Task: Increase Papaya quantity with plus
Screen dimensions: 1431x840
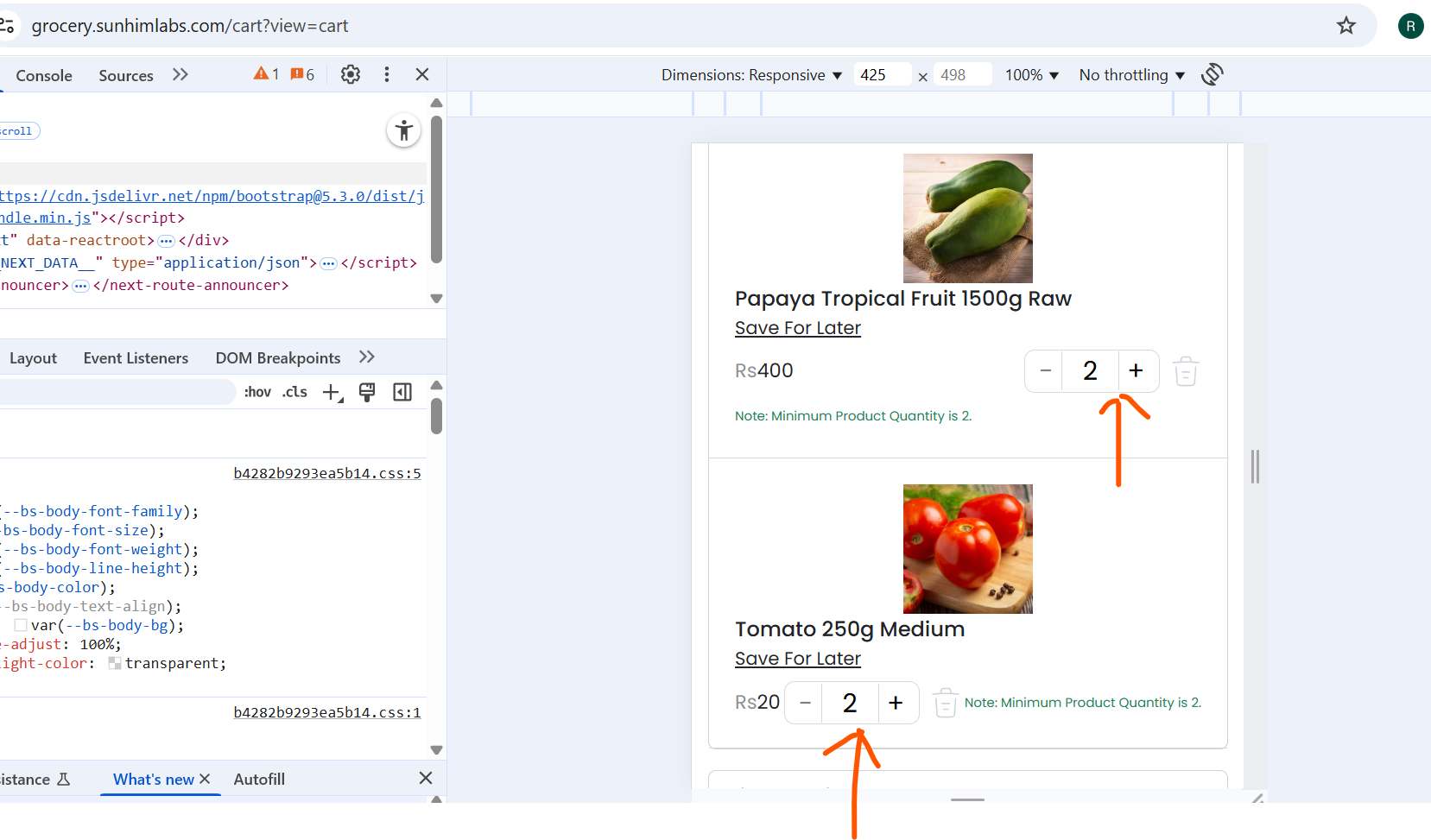Action: pyautogui.click(x=1137, y=371)
